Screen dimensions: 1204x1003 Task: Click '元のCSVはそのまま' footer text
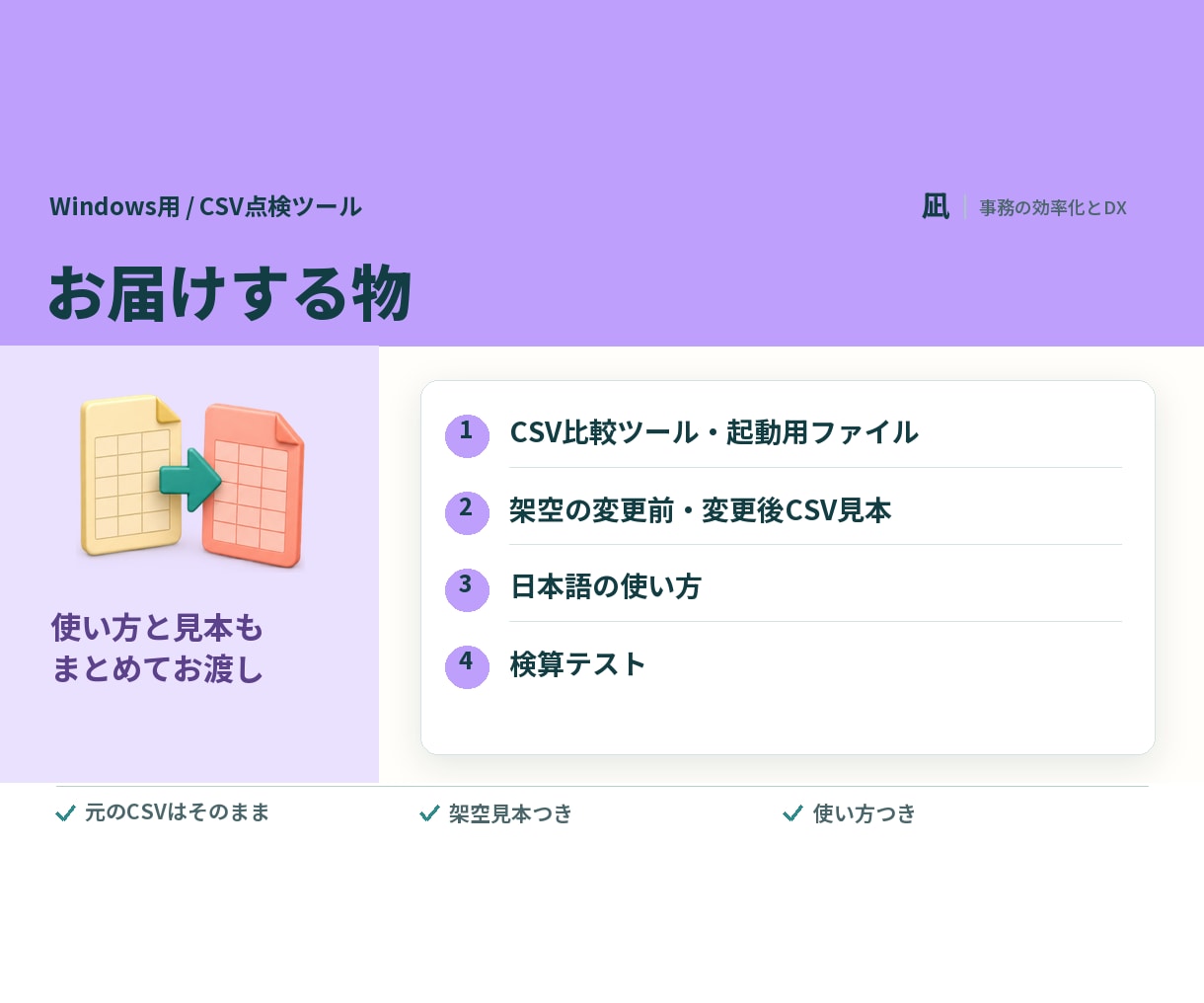click(177, 812)
